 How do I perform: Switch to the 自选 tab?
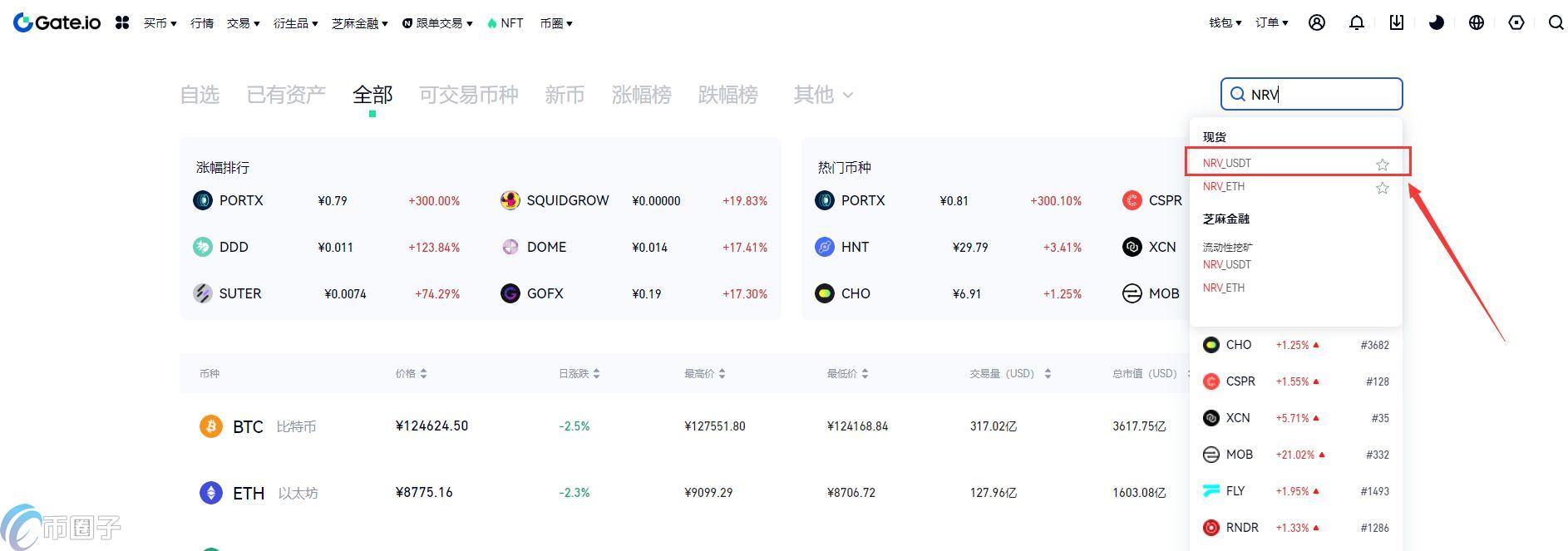pyautogui.click(x=200, y=95)
